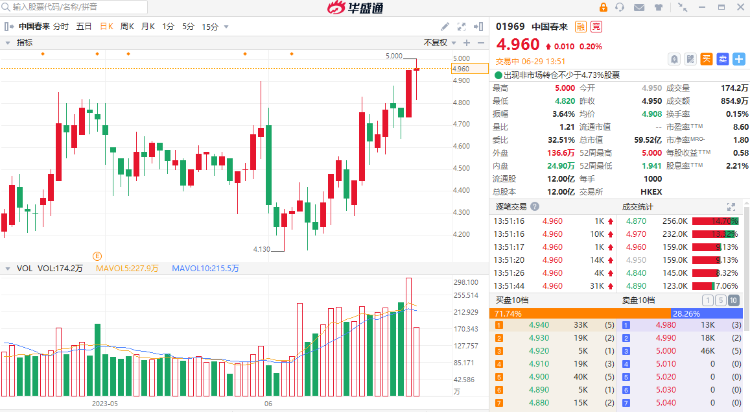This screenshot has width=750, height=412.
Task: Click the green dot market notice icon
Action: (498, 75)
